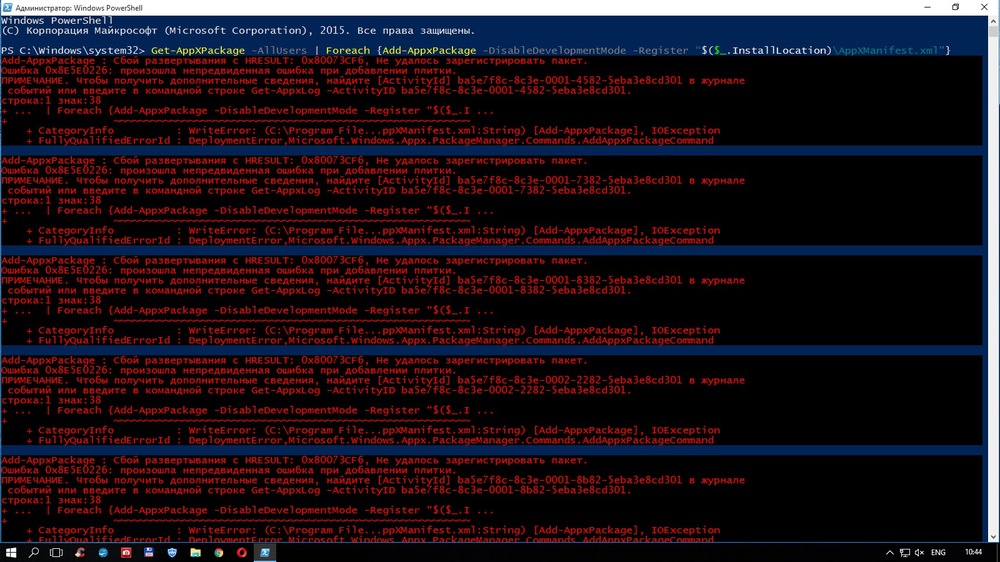This screenshot has width=1000, height=562.
Task: Open Task View from the taskbar
Action: point(57,552)
